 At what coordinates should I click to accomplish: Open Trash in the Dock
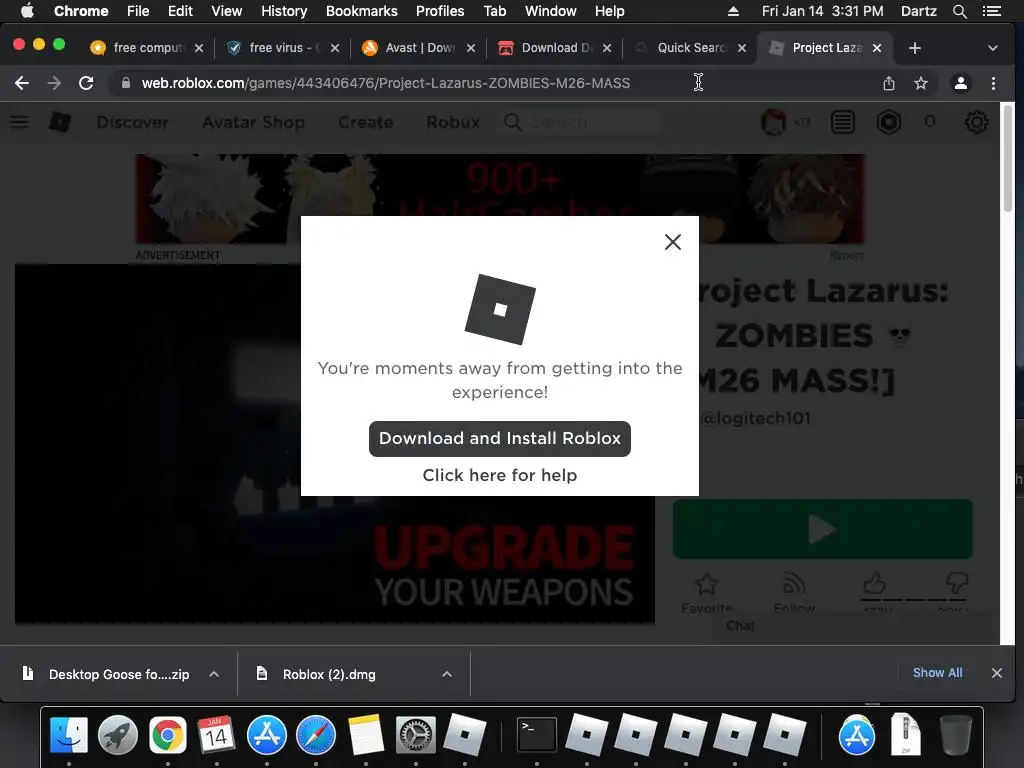[x=956, y=735]
